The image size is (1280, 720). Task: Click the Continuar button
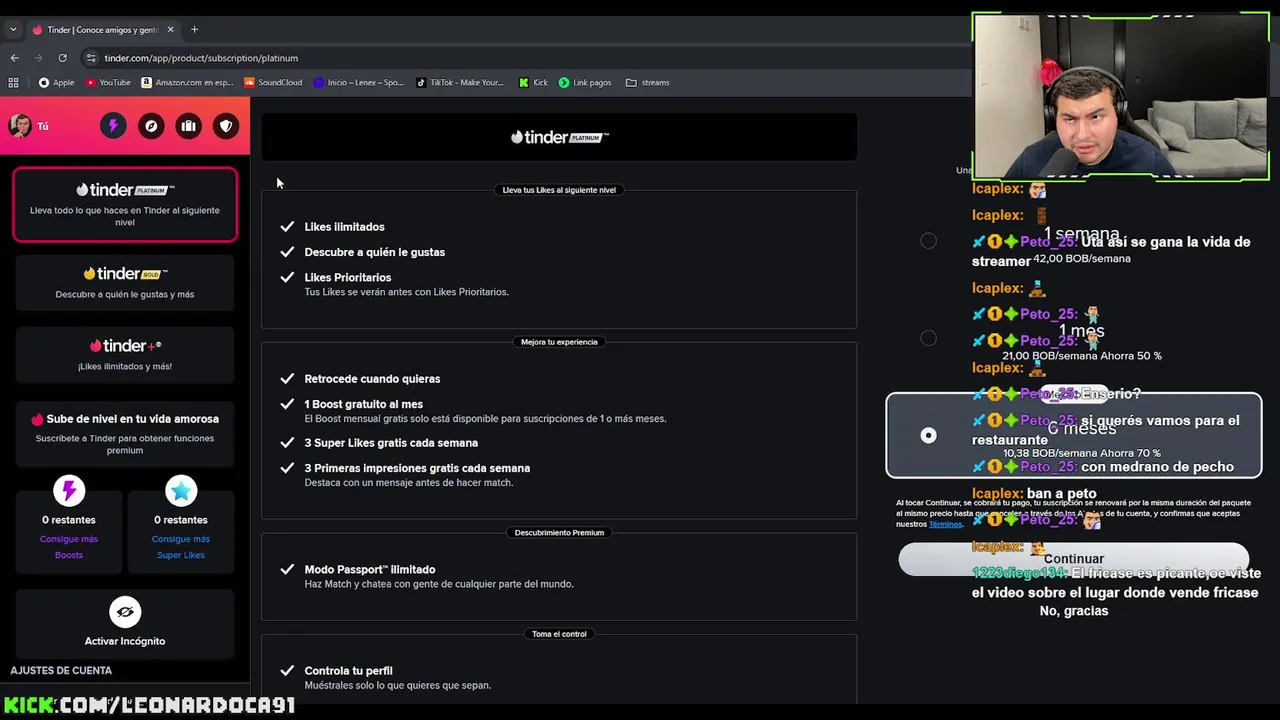pyautogui.click(x=1074, y=559)
